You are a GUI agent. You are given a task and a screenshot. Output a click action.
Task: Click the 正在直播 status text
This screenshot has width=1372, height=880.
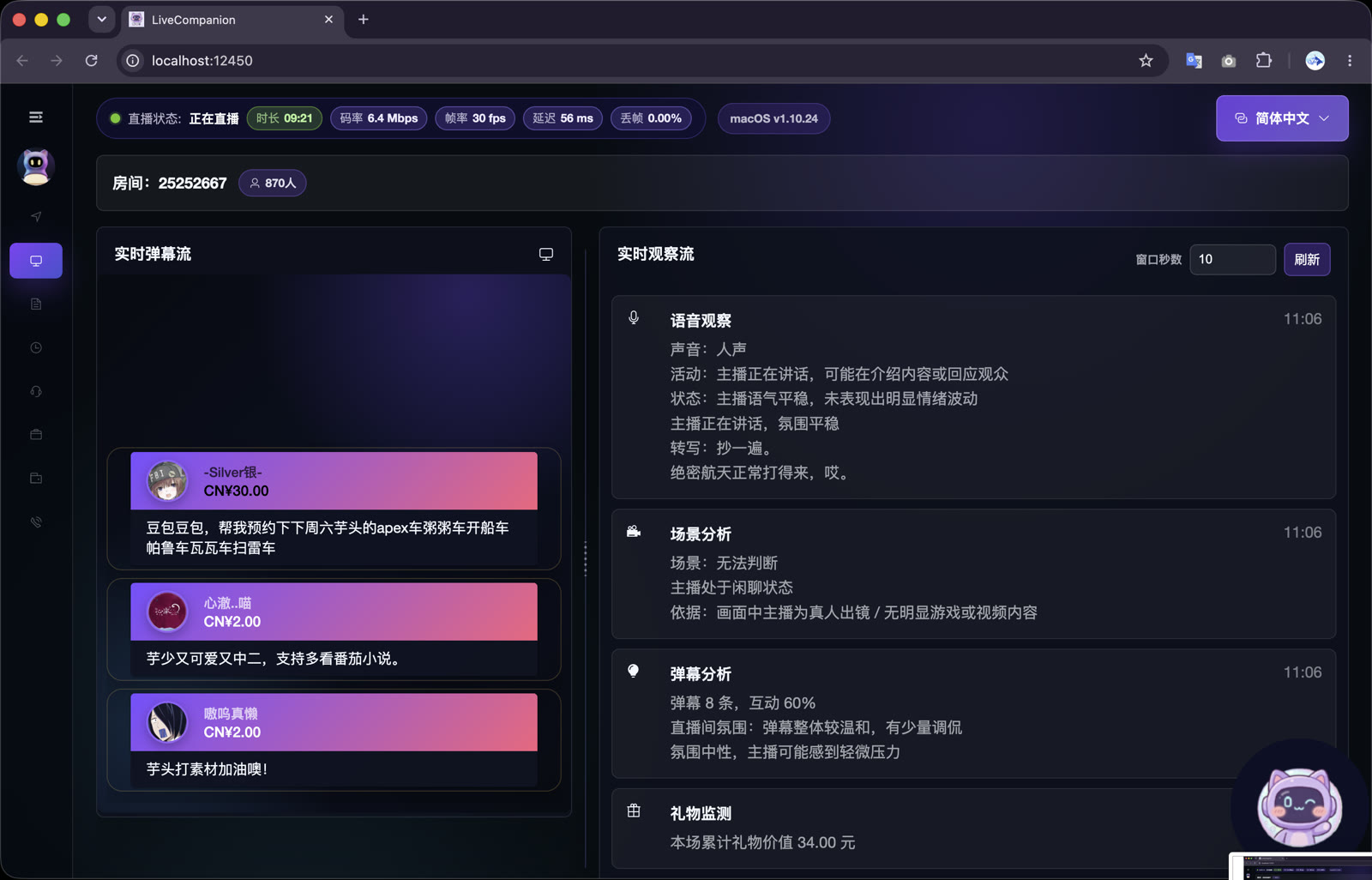click(x=214, y=118)
